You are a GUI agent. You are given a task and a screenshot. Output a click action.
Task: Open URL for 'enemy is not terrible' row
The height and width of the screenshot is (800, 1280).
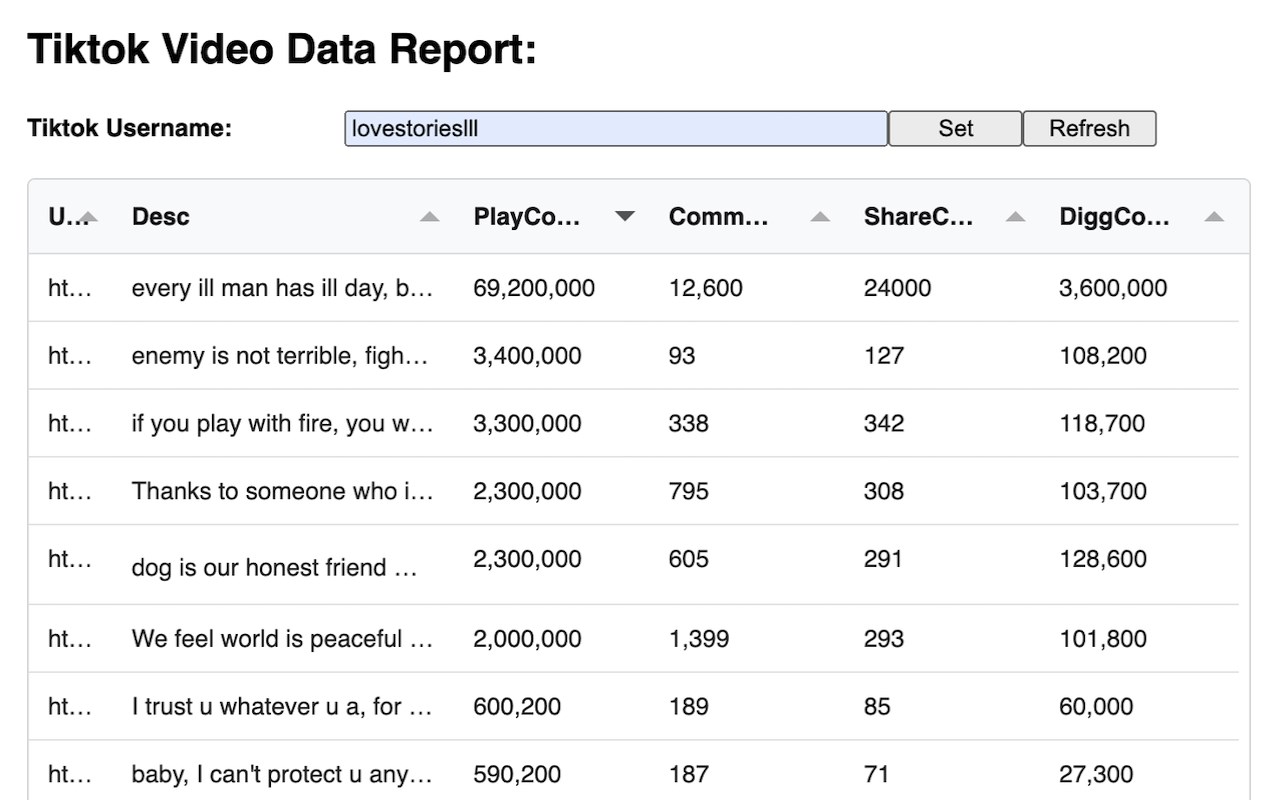(69, 356)
